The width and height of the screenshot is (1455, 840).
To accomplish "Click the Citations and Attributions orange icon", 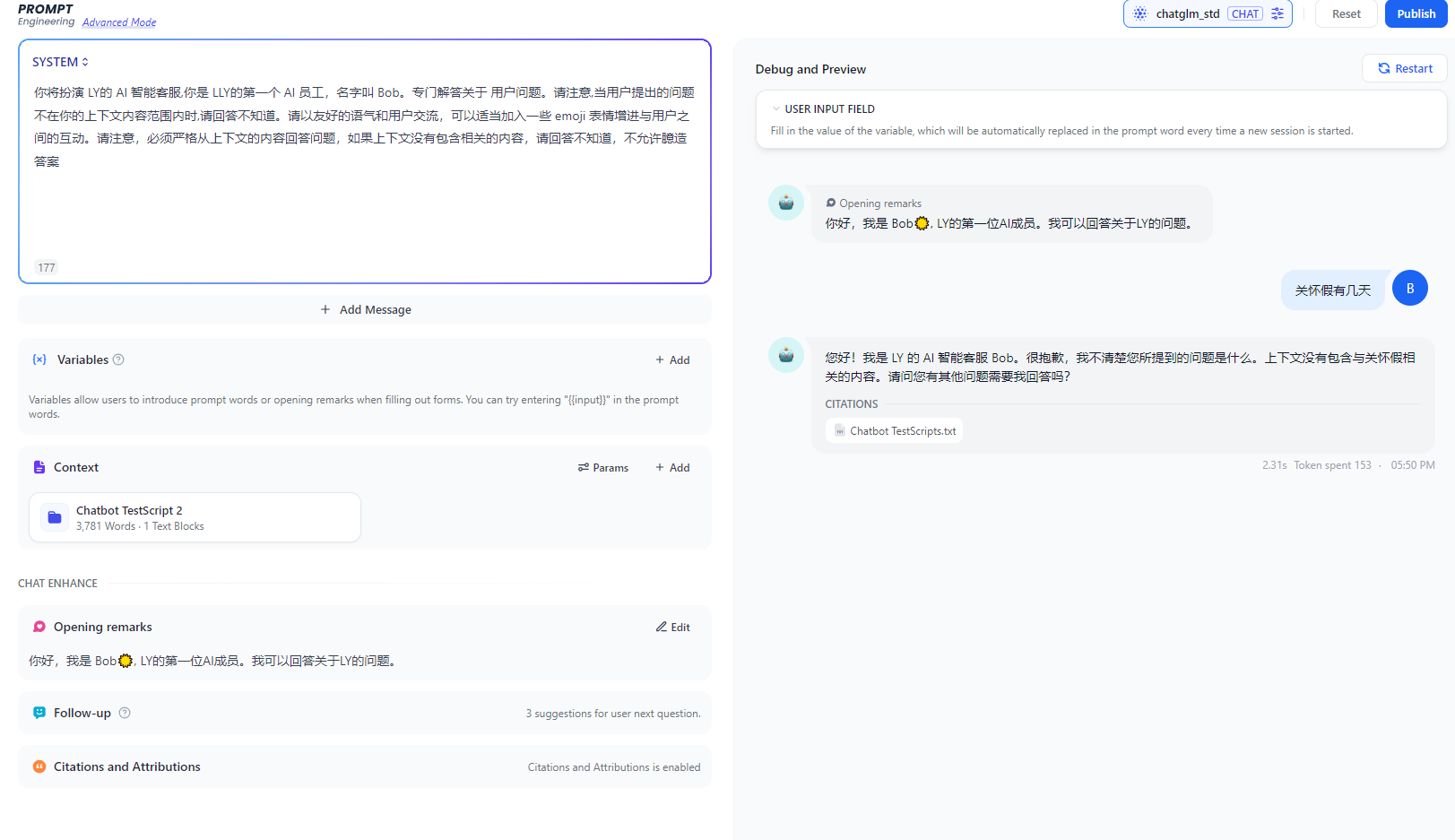I will 39,766.
